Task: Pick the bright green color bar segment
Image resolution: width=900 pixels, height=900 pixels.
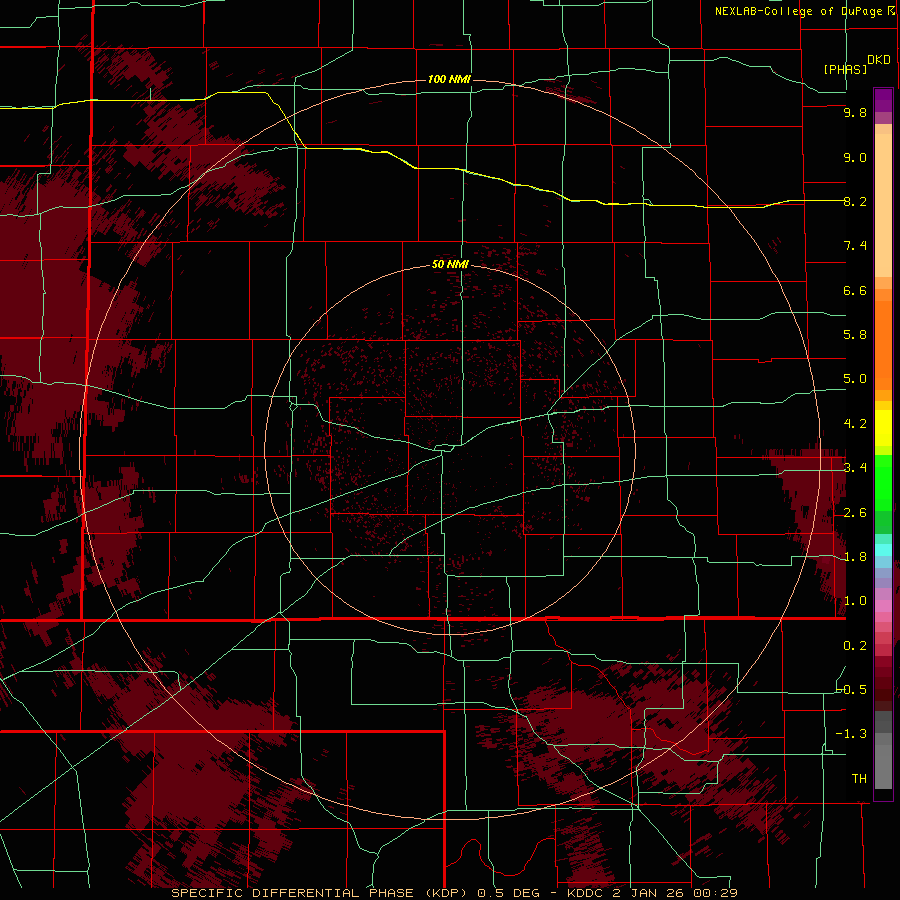Action: (x=883, y=483)
